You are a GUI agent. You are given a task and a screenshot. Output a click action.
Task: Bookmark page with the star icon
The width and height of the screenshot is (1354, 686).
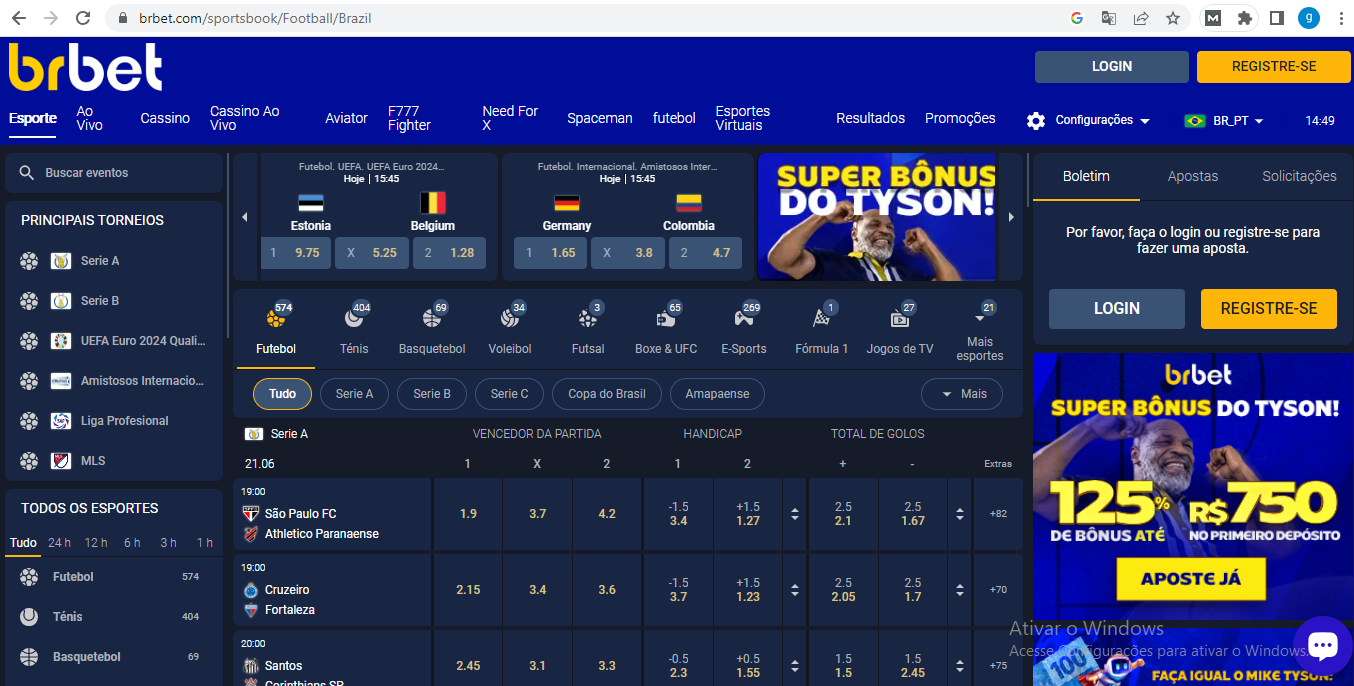click(x=1173, y=18)
